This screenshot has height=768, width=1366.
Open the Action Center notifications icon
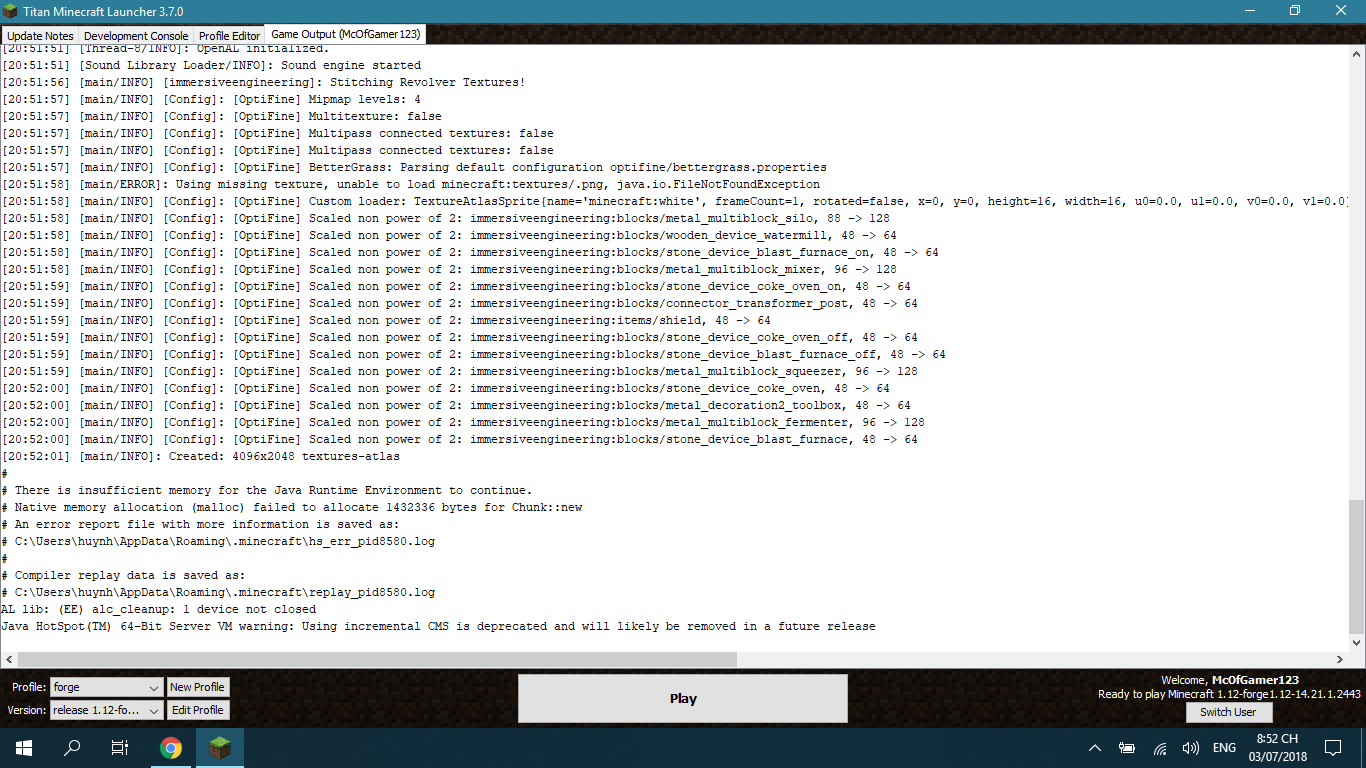click(1332, 748)
